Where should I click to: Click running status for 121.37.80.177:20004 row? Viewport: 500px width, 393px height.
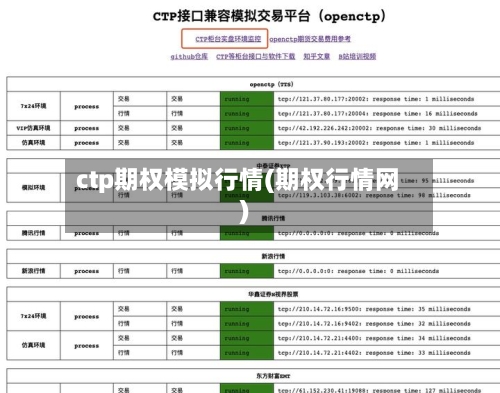(x=247, y=114)
